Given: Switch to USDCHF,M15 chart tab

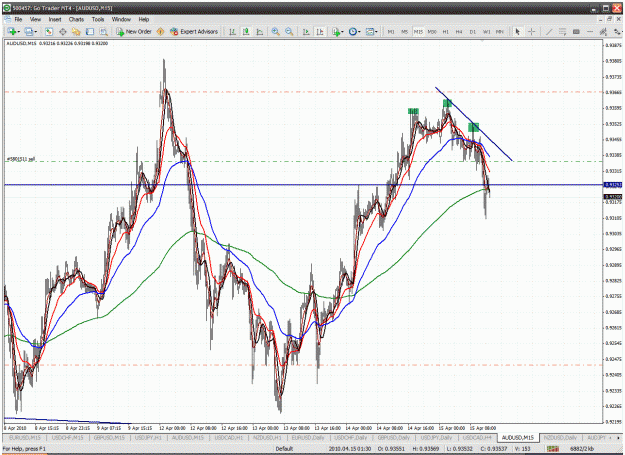Looking at the screenshot, I should pyautogui.click(x=67, y=437).
